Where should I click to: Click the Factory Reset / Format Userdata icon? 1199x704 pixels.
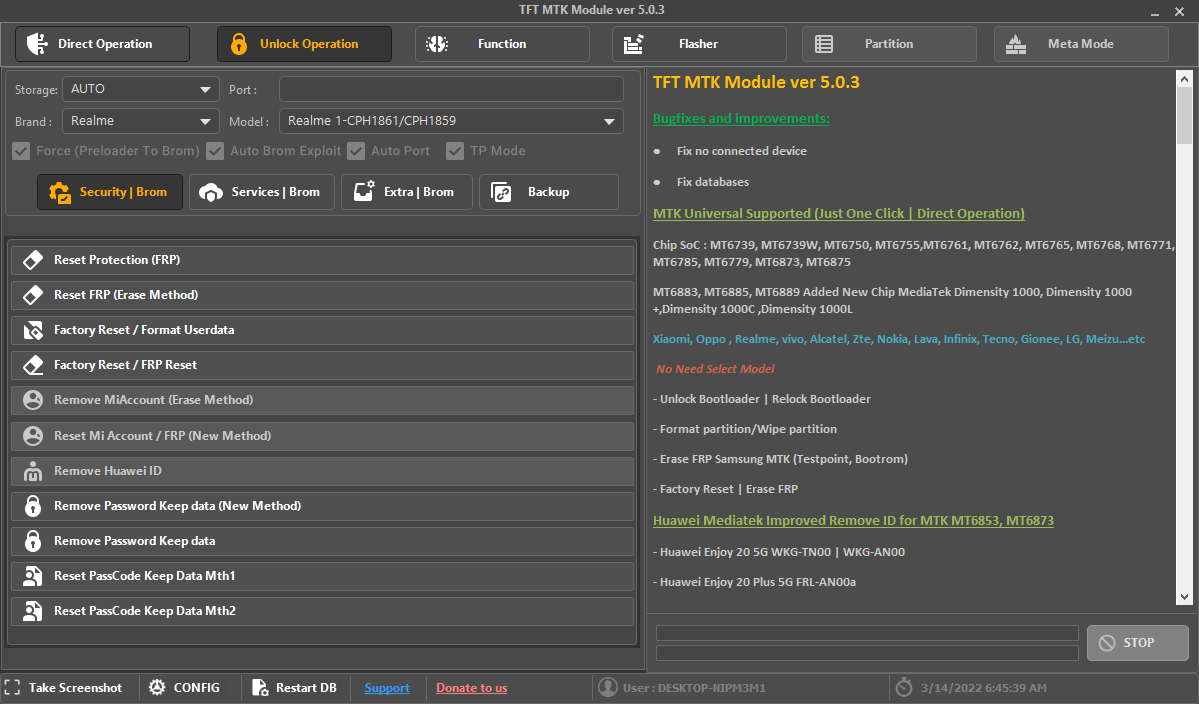[33, 330]
